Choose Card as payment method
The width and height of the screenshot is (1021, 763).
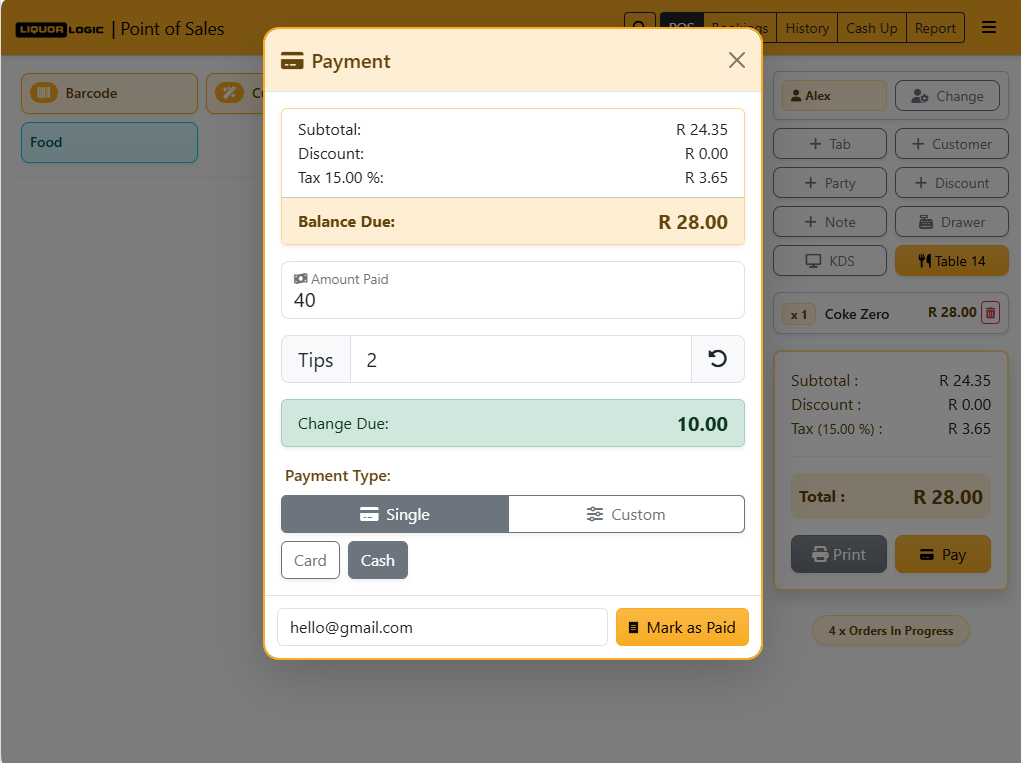point(310,560)
